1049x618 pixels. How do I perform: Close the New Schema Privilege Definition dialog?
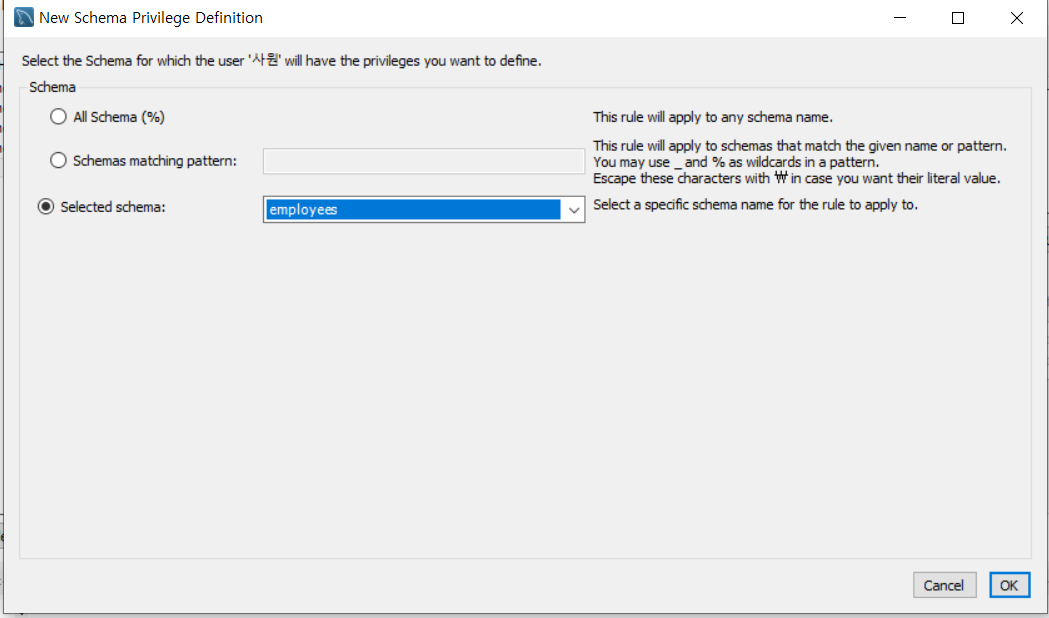coord(1017,18)
